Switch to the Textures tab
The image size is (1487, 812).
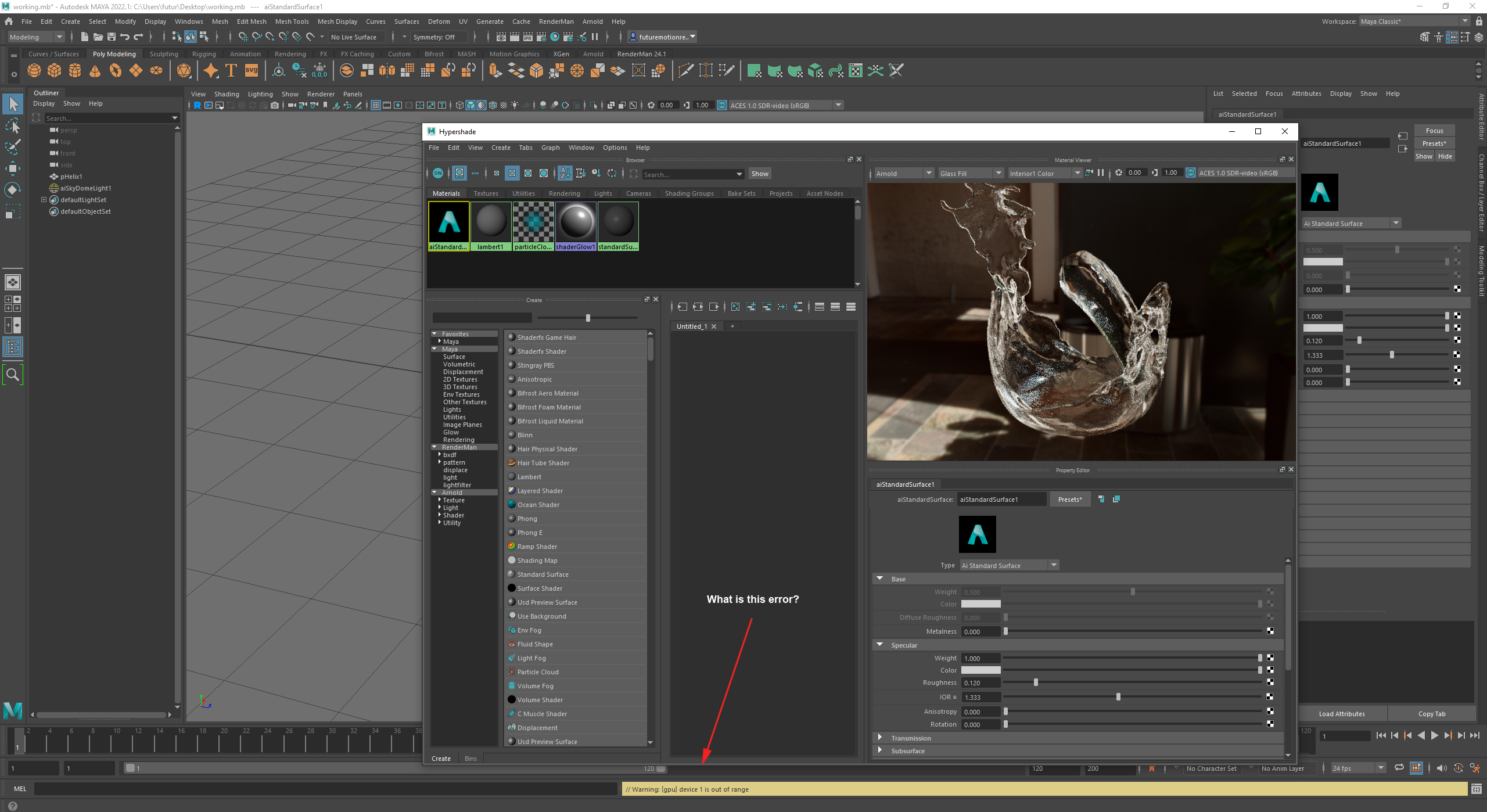point(486,193)
